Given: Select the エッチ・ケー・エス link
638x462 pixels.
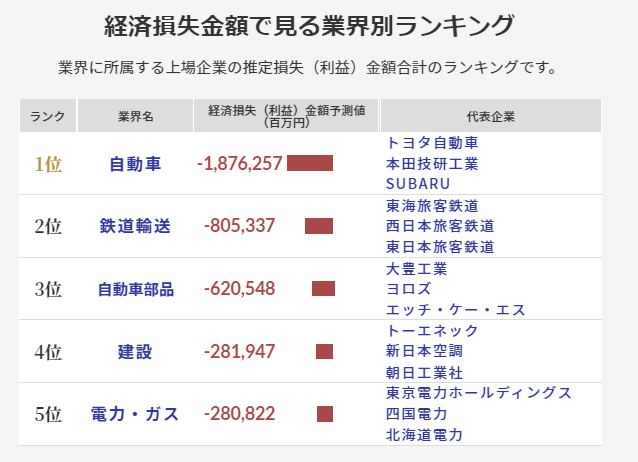Looking at the screenshot, I should (455, 310).
